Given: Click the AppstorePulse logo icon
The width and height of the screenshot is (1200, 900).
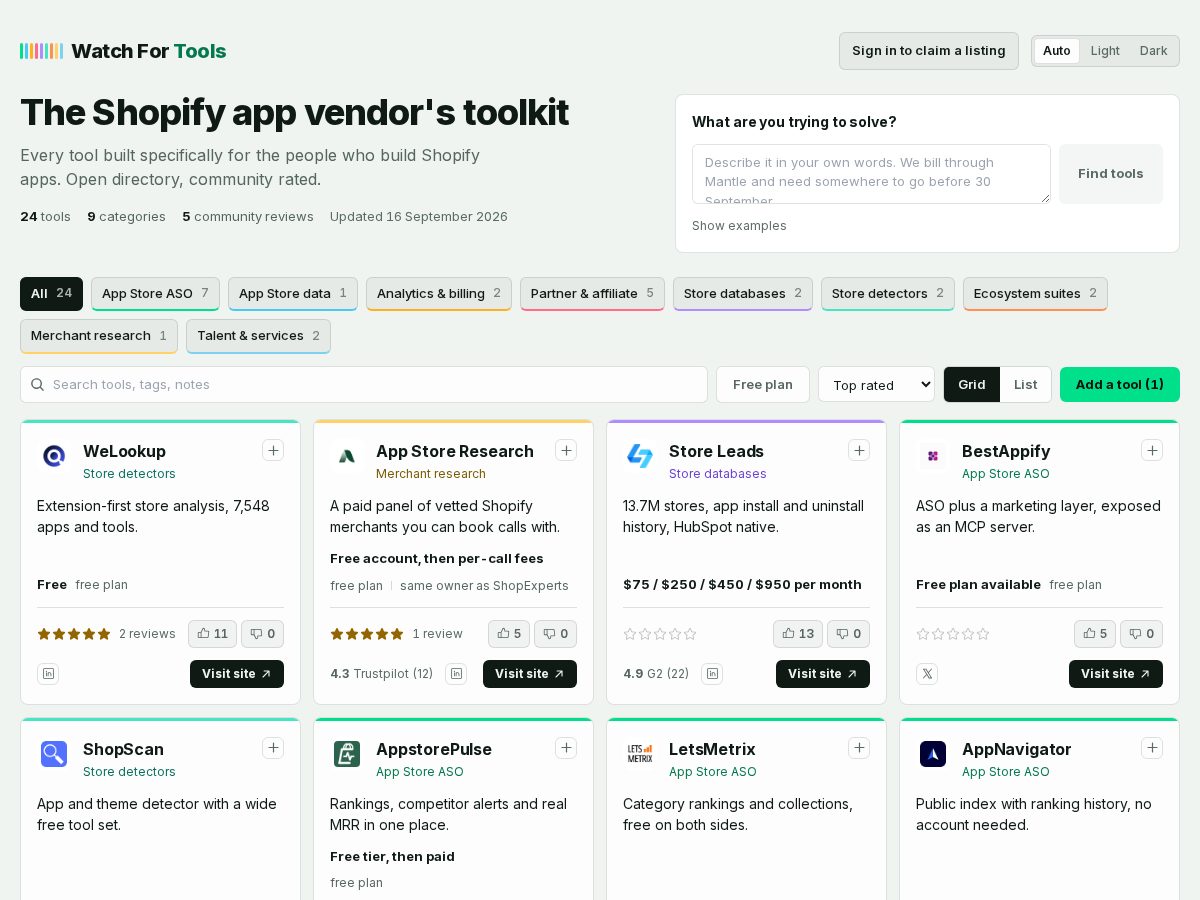Looking at the screenshot, I should click(x=347, y=754).
